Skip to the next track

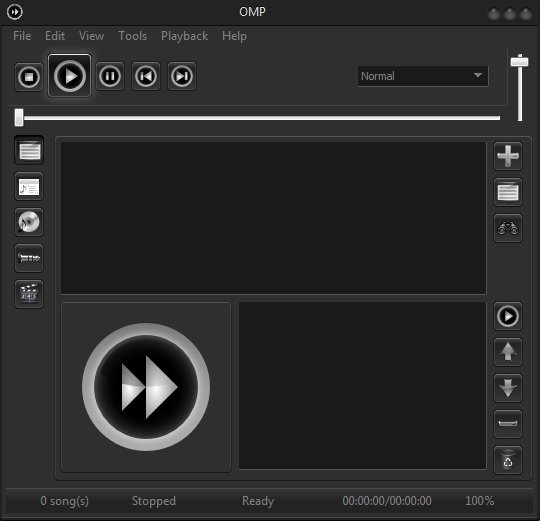pyautogui.click(x=182, y=76)
